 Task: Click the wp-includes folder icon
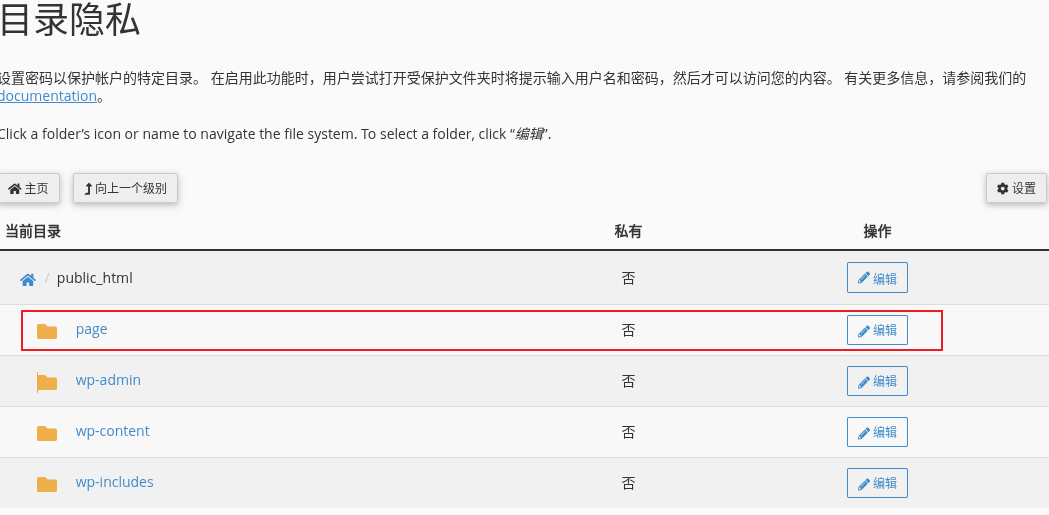point(47,484)
